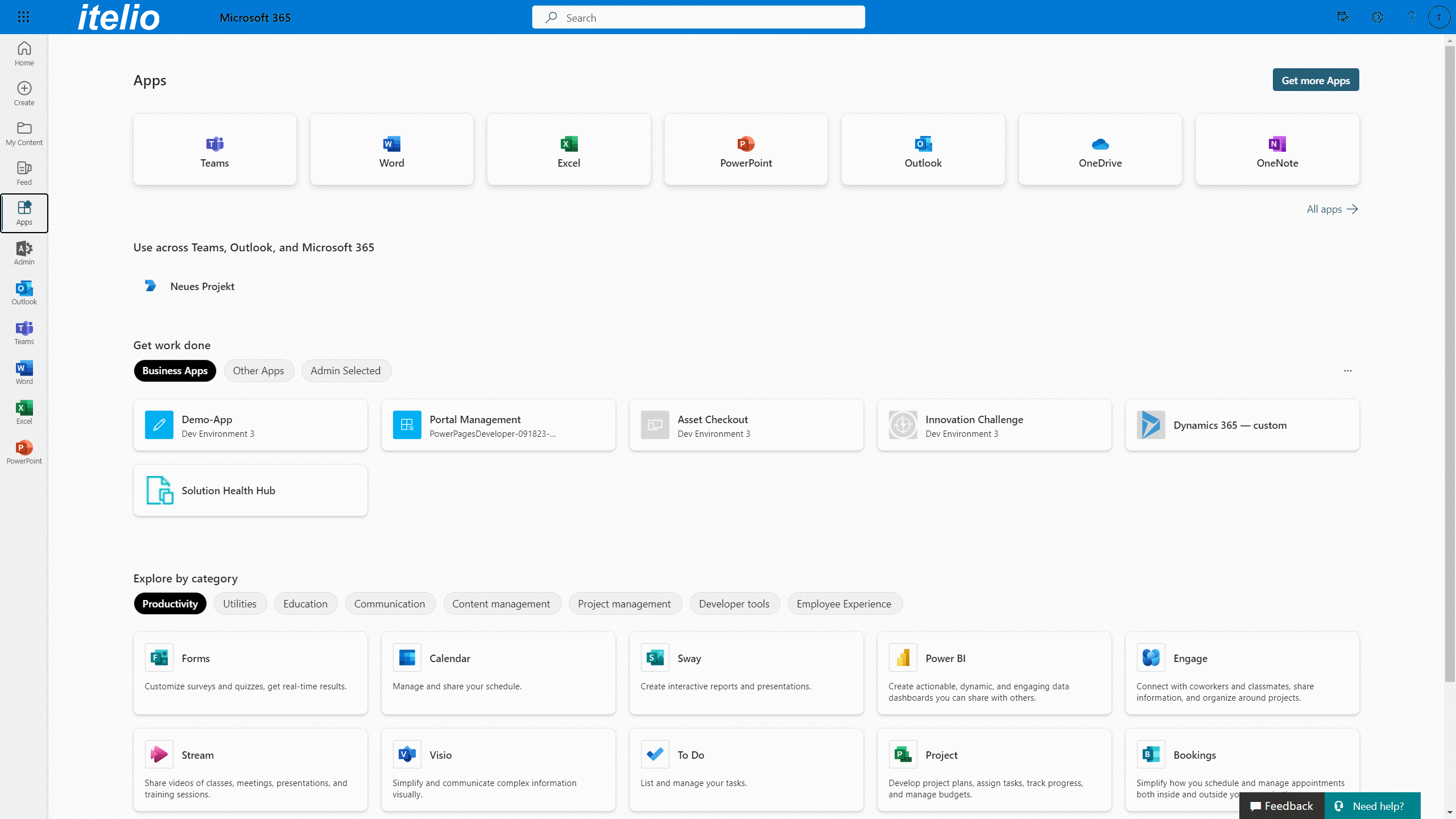Switch to the Project management category
Viewport: 1456px width, 819px height.
pos(624,604)
